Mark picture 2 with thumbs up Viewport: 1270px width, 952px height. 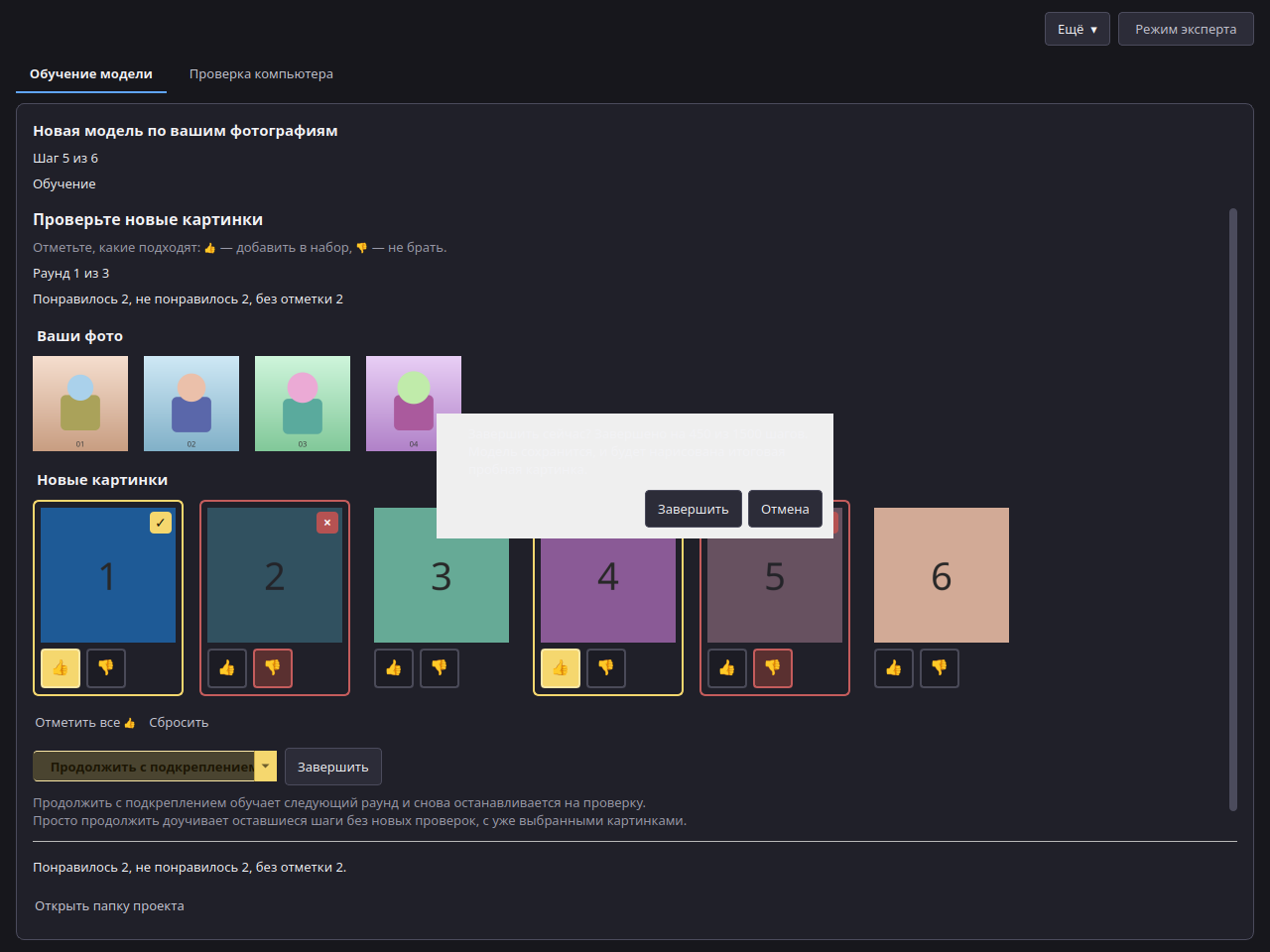pyautogui.click(x=227, y=668)
